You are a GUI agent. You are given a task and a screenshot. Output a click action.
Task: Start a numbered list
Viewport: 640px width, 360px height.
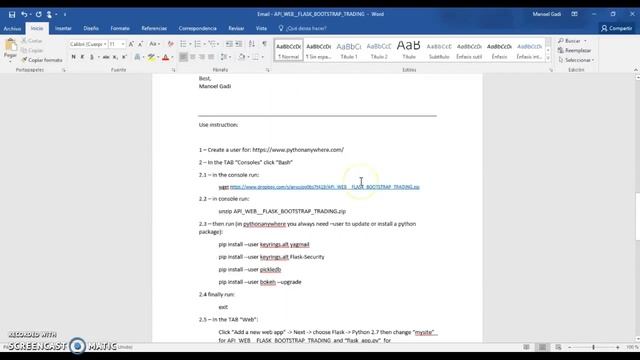(x=198, y=44)
